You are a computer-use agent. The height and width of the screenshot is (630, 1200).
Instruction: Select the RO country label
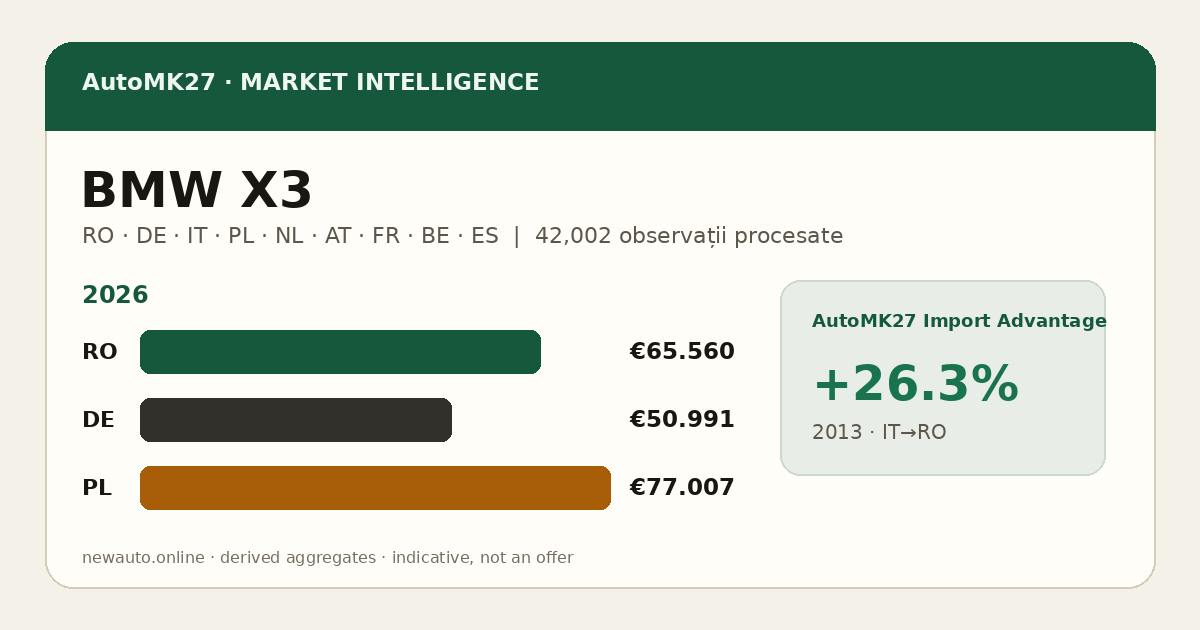[99, 352]
